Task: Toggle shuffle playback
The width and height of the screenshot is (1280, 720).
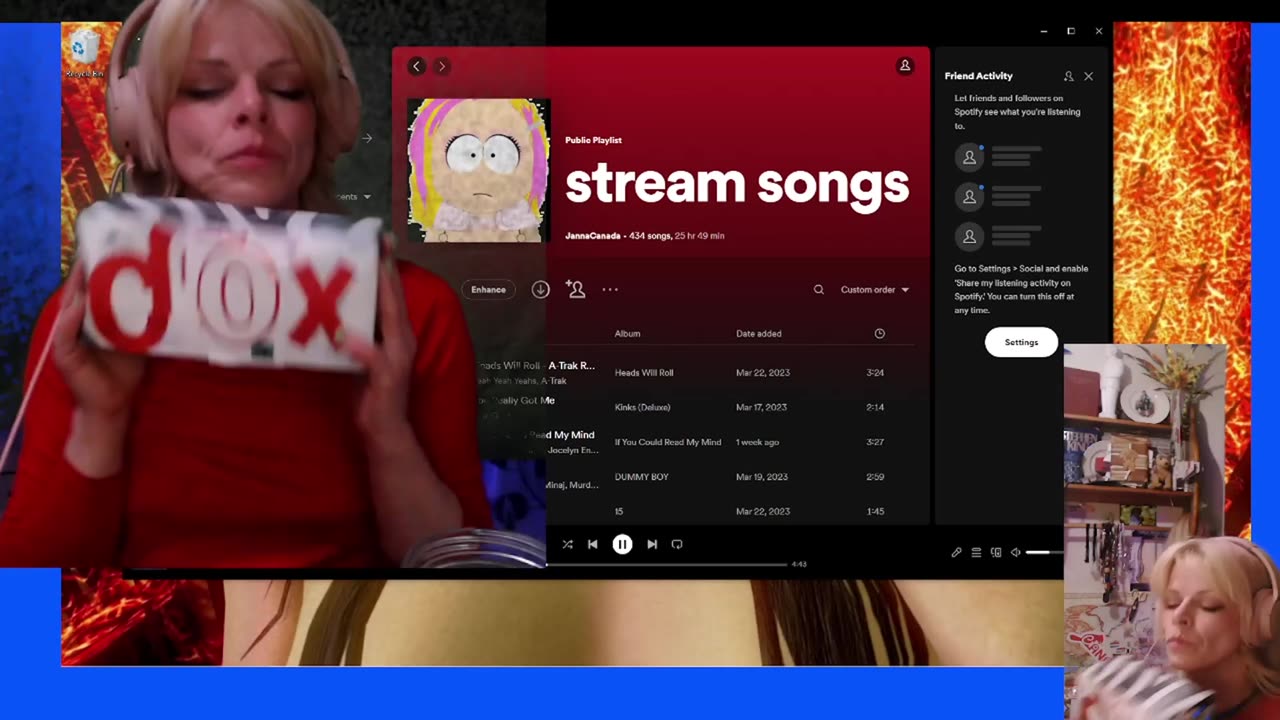Action: [567, 545]
